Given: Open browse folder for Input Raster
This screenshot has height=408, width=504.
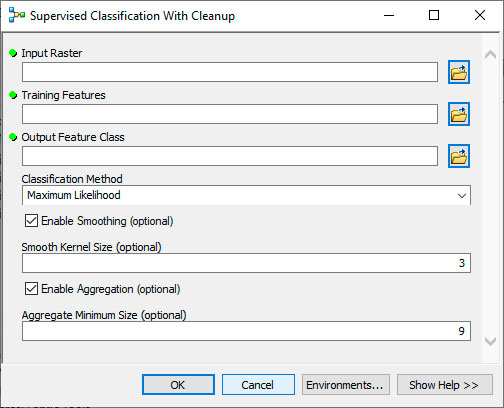Looking at the screenshot, I should [x=459, y=72].
